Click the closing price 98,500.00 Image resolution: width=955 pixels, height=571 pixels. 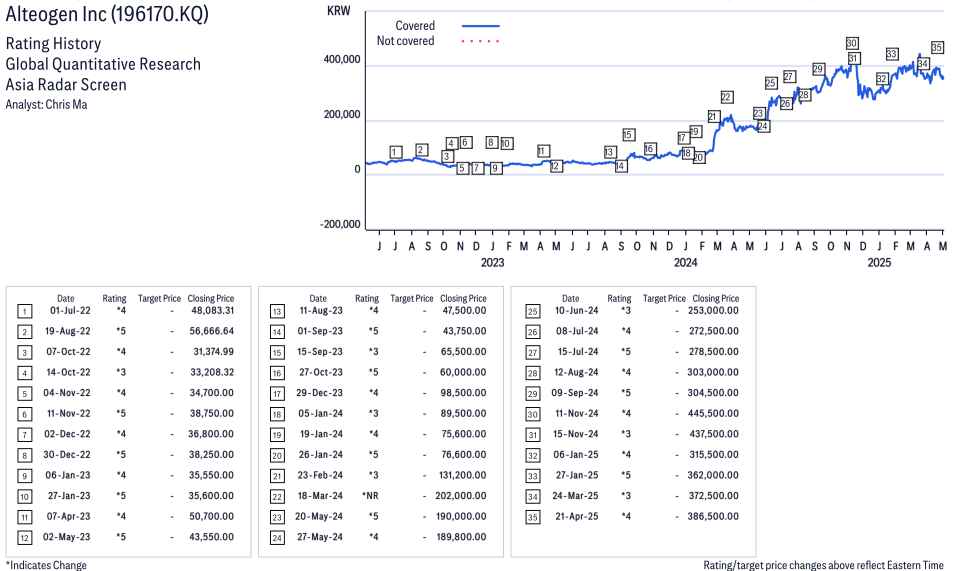pos(463,393)
